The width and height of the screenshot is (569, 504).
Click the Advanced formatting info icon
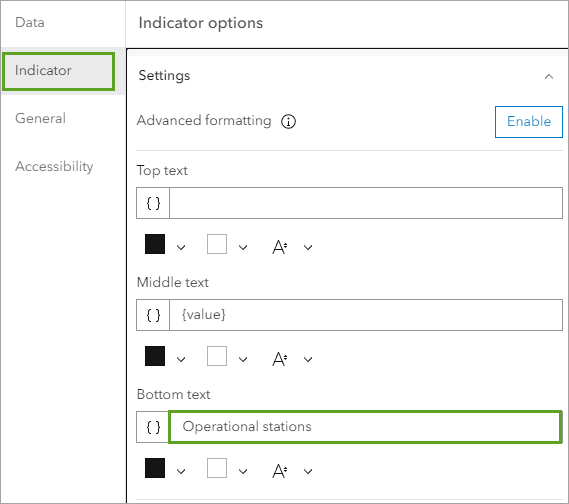288,121
